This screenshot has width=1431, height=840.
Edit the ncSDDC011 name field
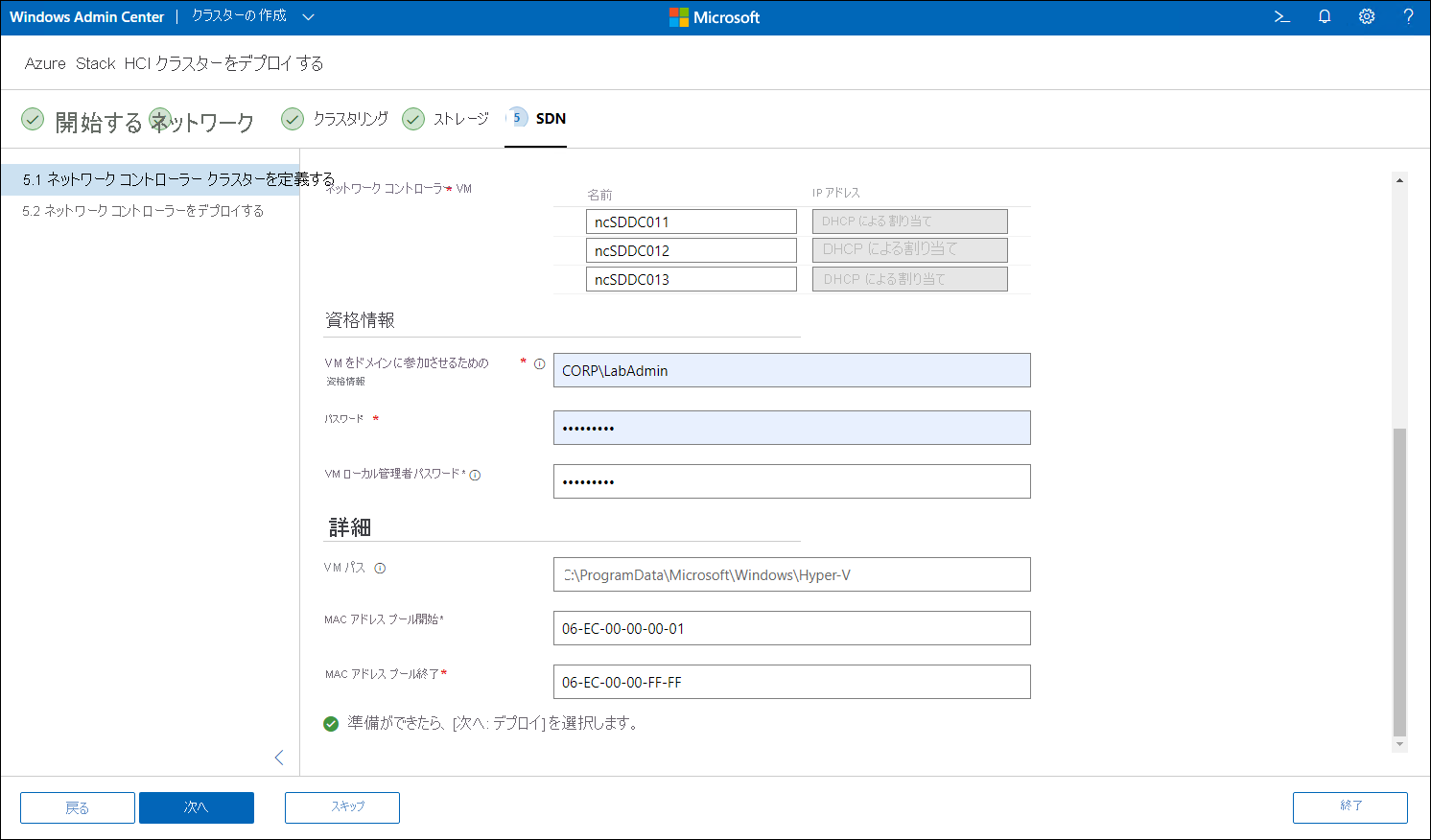(691, 222)
